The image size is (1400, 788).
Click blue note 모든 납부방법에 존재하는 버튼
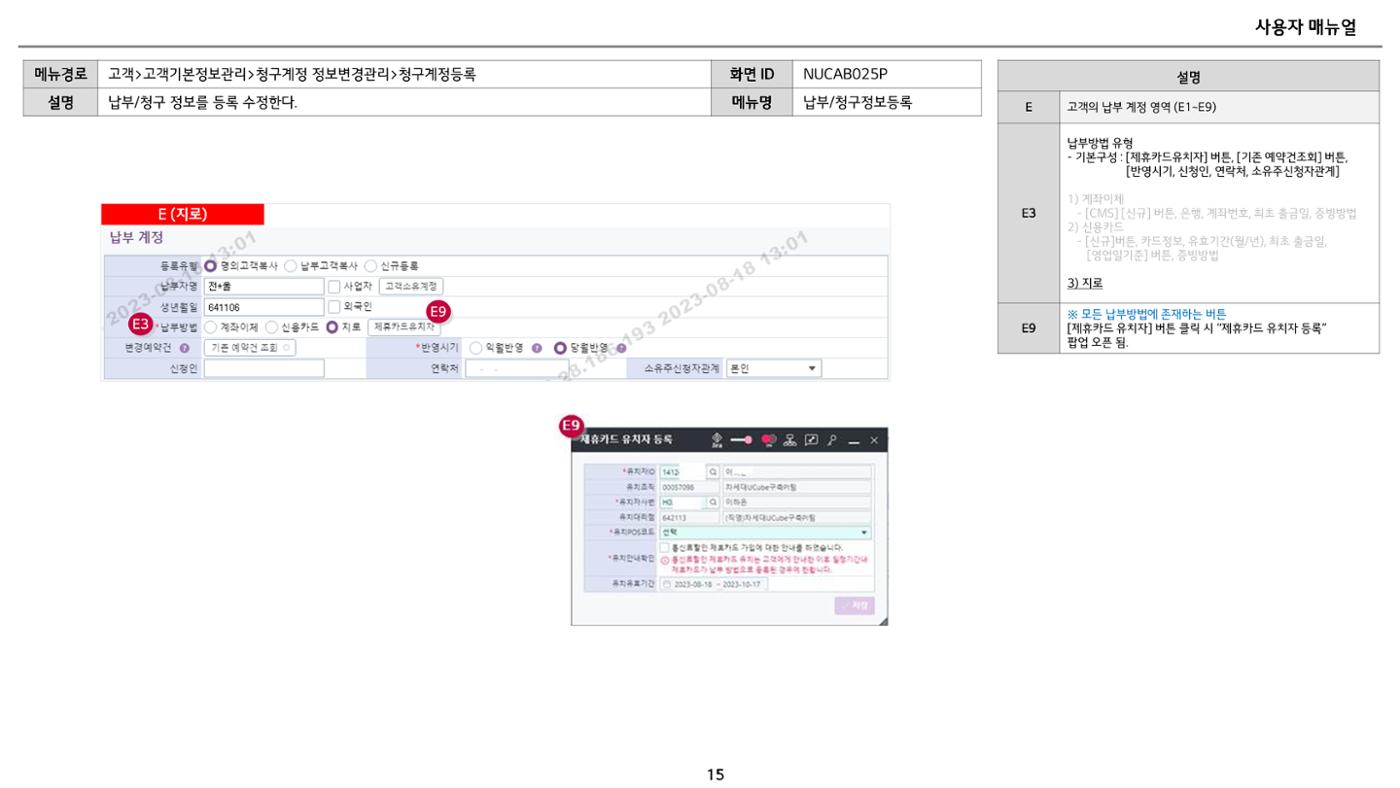[1146, 313]
